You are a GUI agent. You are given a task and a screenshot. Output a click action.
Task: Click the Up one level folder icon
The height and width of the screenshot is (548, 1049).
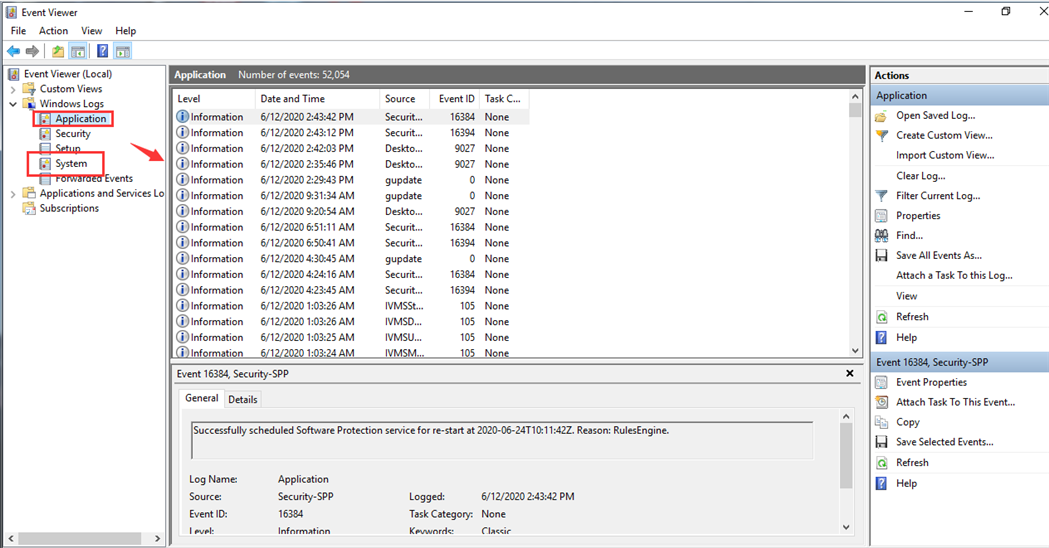point(58,51)
